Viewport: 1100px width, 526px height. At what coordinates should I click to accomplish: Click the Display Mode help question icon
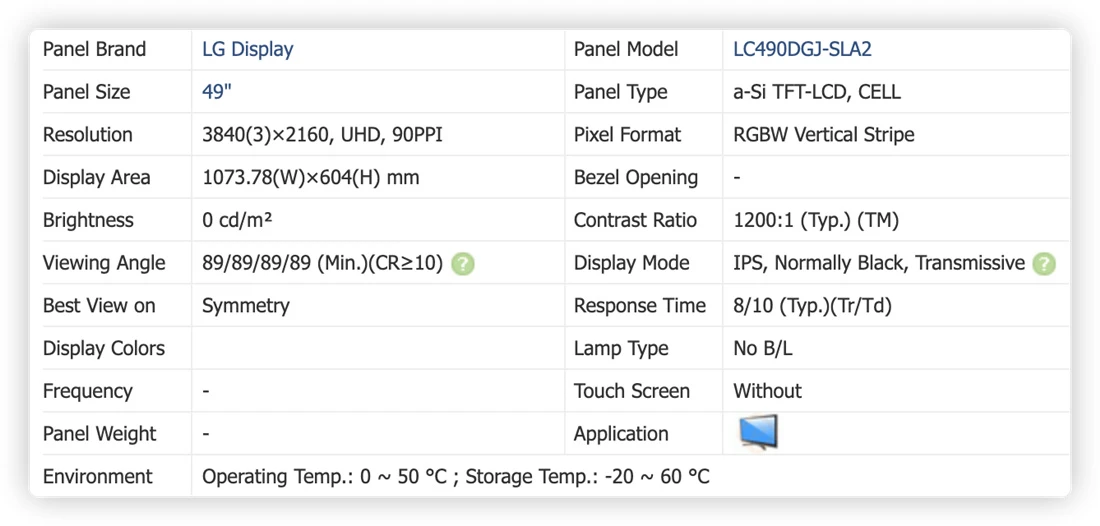click(x=1044, y=264)
